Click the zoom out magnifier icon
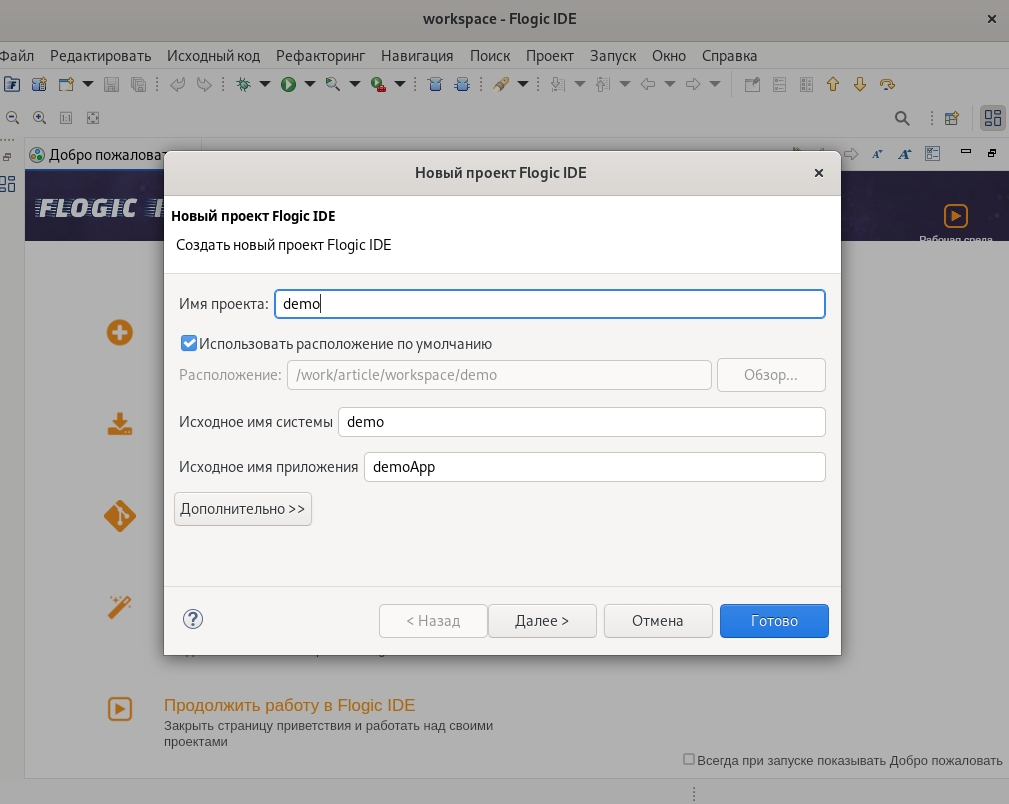Viewport: 1009px width, 804px height. pyautogui.click(x=12, y=118)
